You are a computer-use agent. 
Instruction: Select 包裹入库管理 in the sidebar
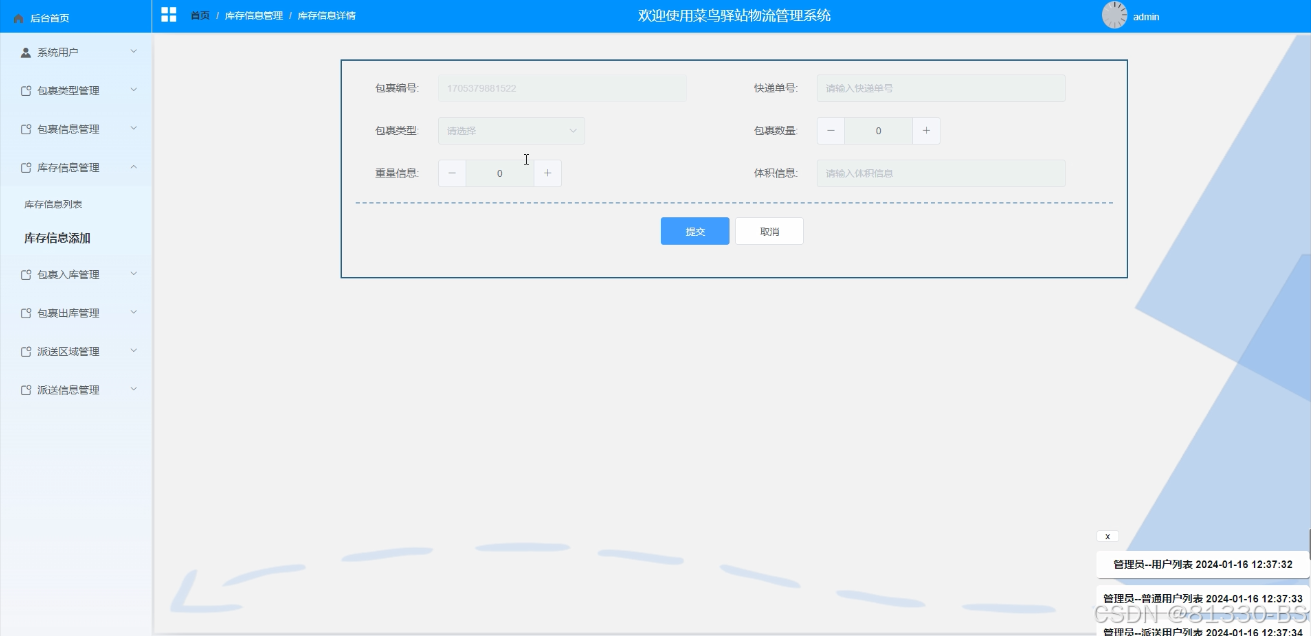coord(76,275)
